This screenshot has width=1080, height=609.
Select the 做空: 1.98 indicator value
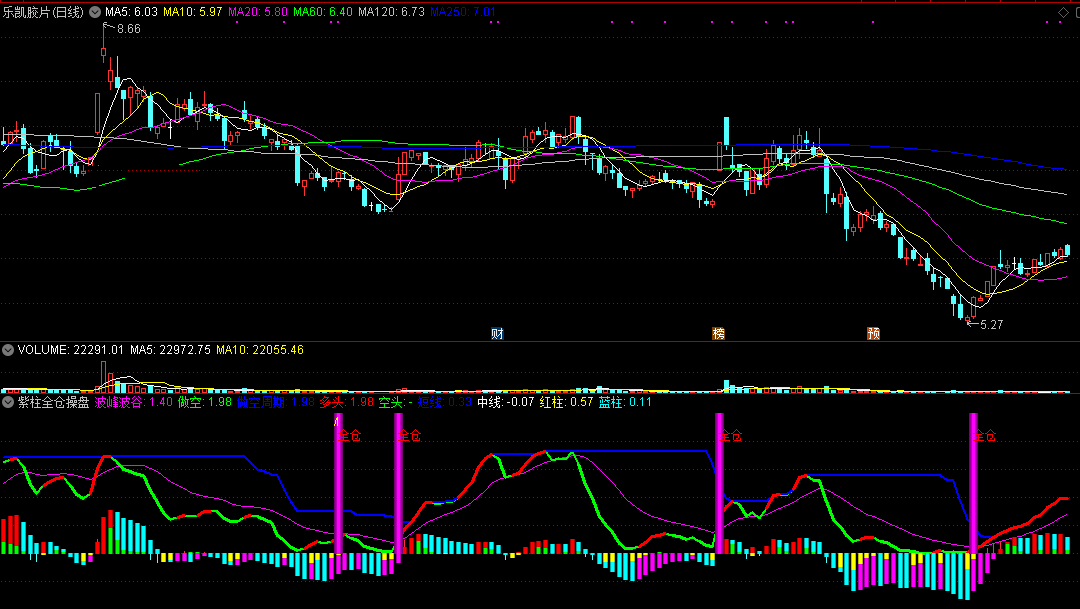pyautogui.click(x=205, y=402)
